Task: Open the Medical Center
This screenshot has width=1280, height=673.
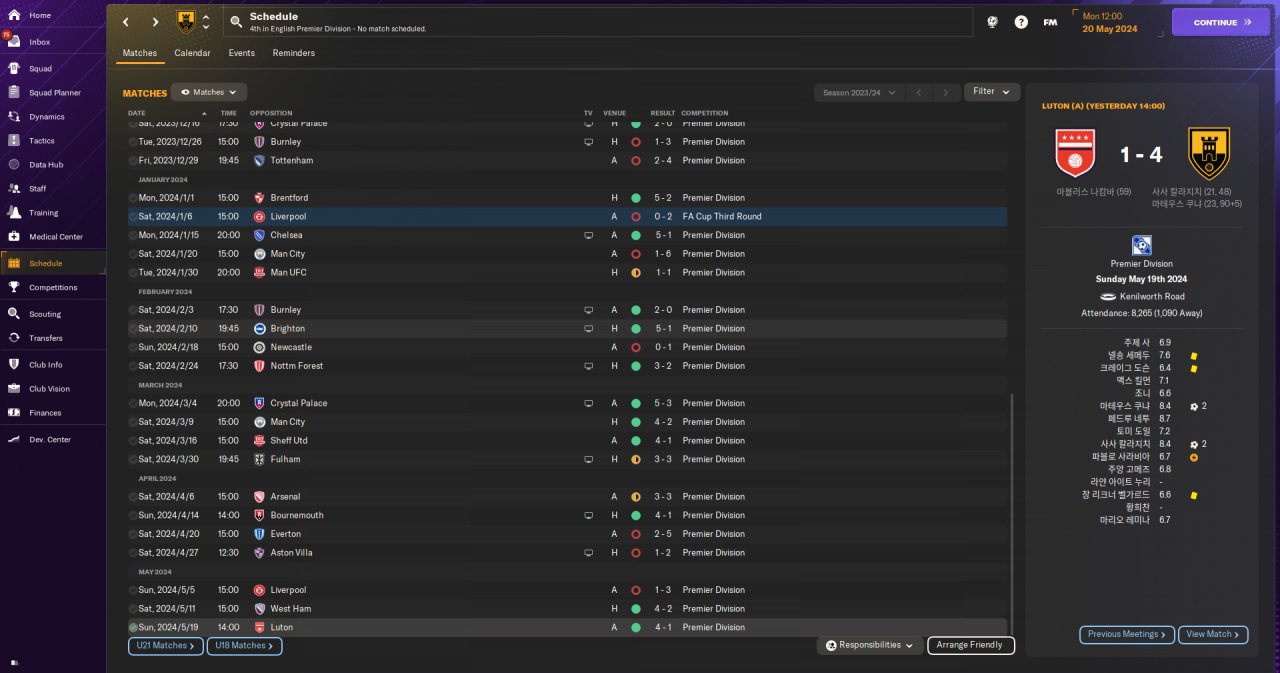Action: click(55, 237)
